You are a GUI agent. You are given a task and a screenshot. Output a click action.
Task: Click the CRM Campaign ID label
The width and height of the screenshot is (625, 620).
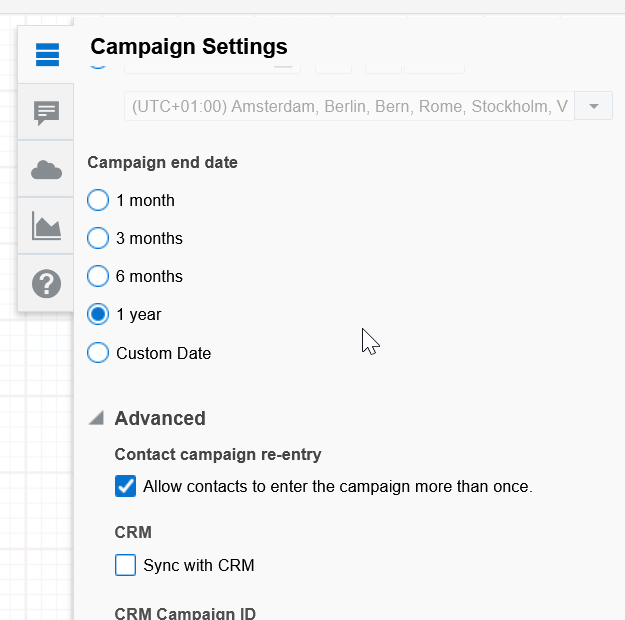pyautogui.click(x=185, y=612)
